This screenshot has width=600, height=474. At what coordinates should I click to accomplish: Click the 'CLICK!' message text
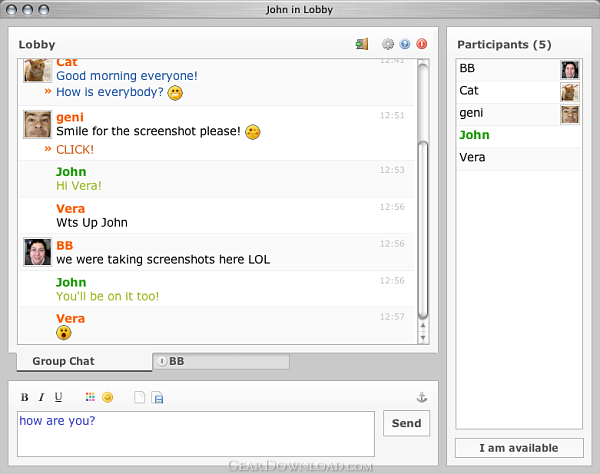tap(75, 150)
